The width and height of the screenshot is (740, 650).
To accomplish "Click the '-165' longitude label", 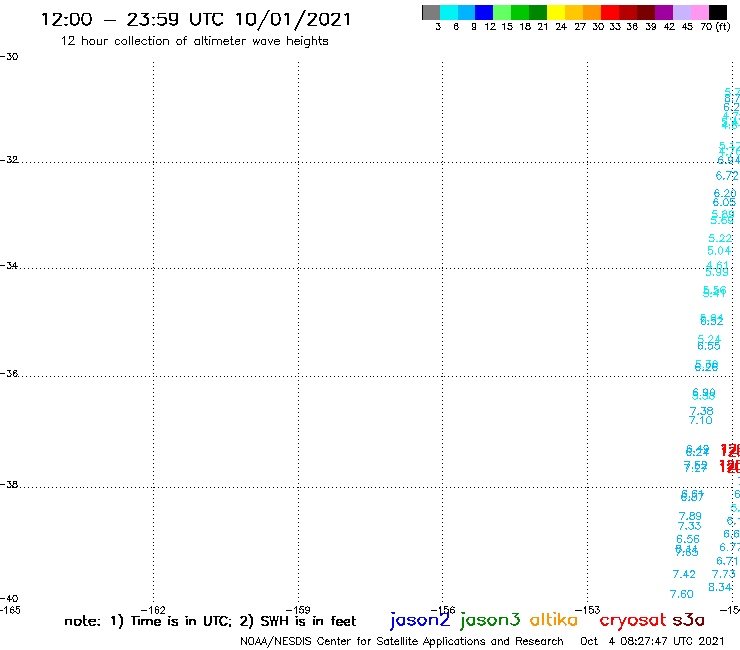I will click(10, 610).
